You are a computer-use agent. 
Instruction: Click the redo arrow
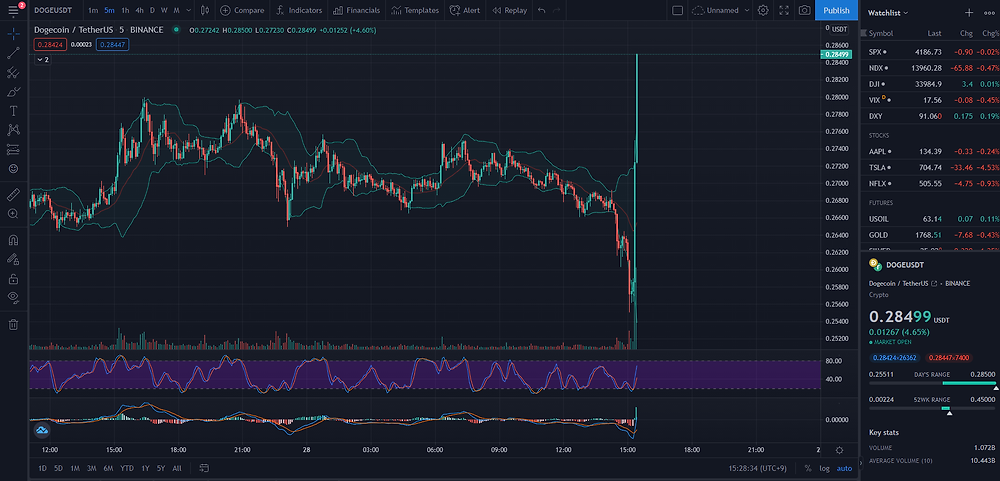coord(557,10)
